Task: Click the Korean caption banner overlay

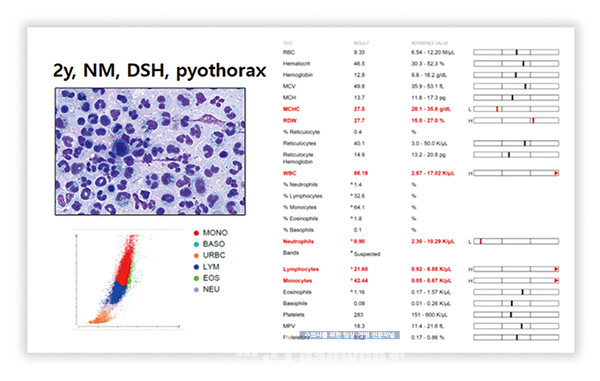Action: tap(349, 335)
